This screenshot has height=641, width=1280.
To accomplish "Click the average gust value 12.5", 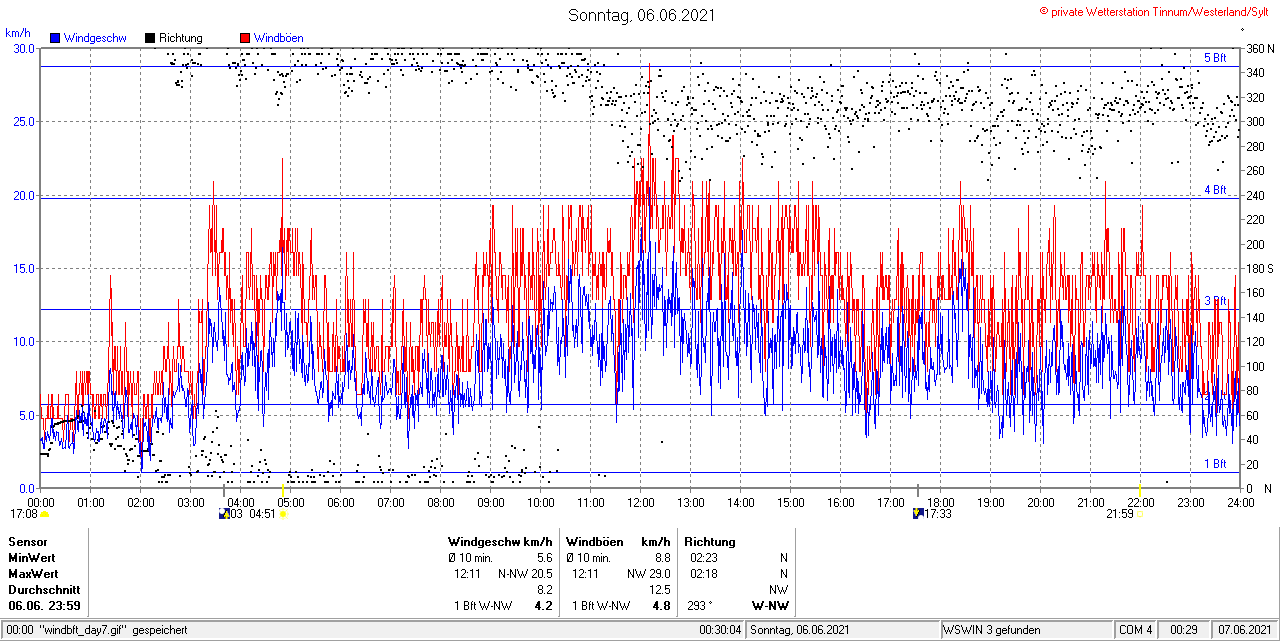I will (x=659, y=590).
